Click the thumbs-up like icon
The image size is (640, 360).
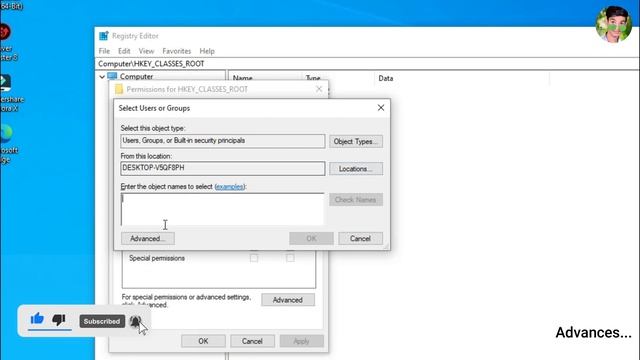pyautogui.click(x=37, y=318)
